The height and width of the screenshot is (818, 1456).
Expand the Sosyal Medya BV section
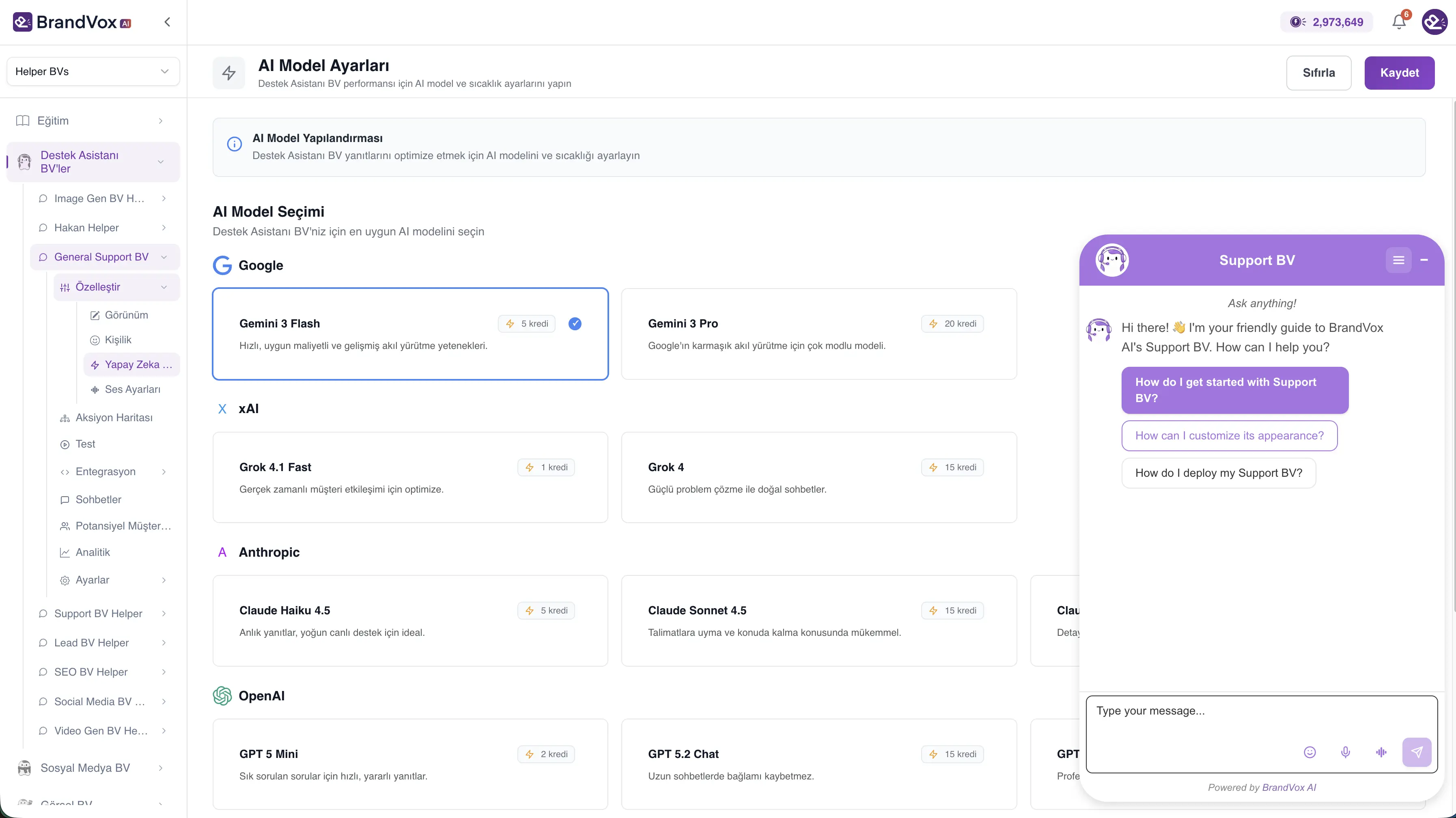[93, 768]
